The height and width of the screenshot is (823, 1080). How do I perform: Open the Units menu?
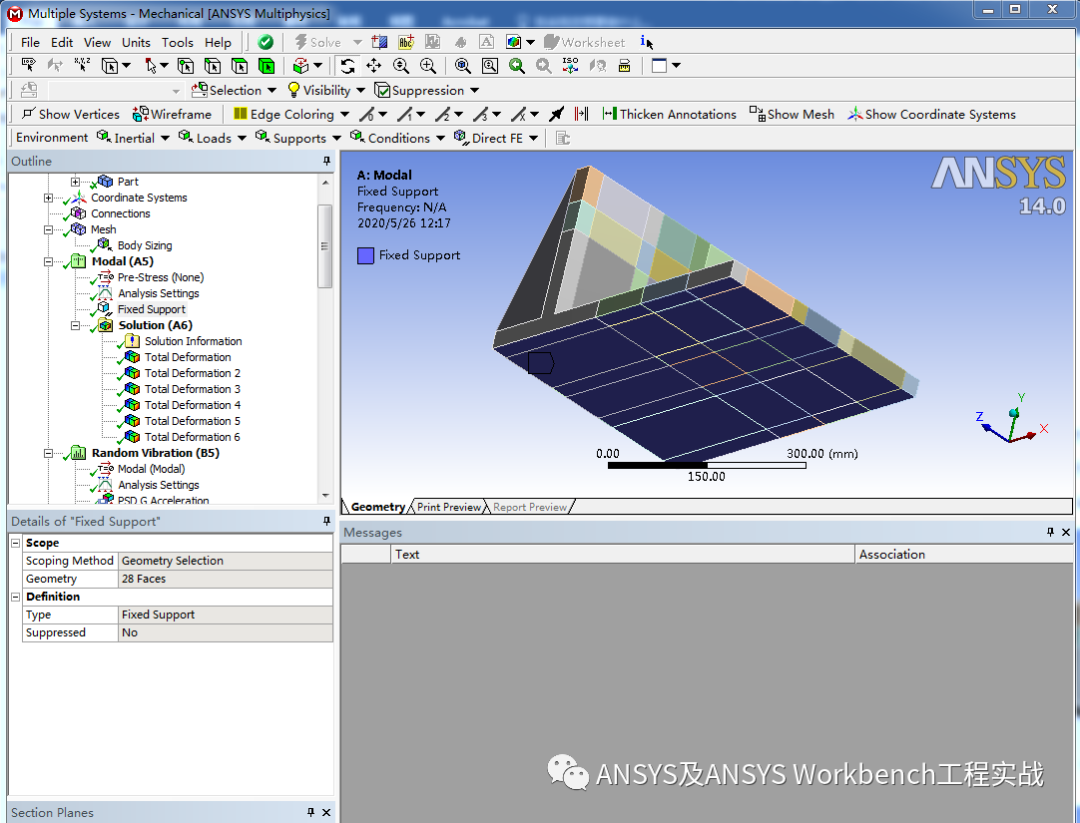[136, 43]
